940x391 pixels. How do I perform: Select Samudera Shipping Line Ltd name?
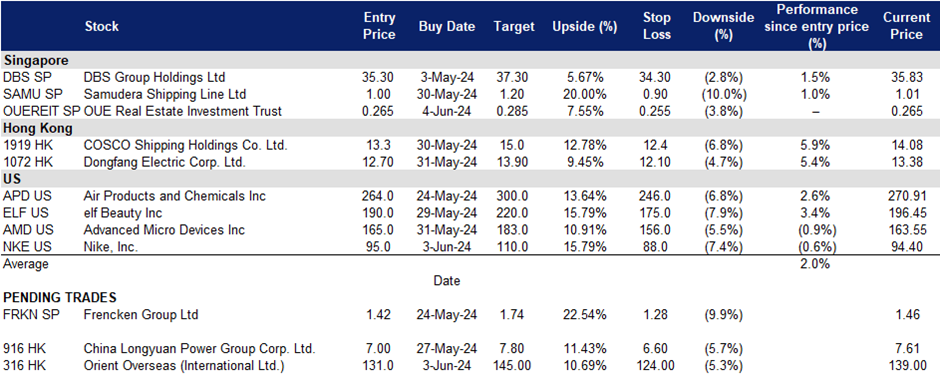(165, 94)
